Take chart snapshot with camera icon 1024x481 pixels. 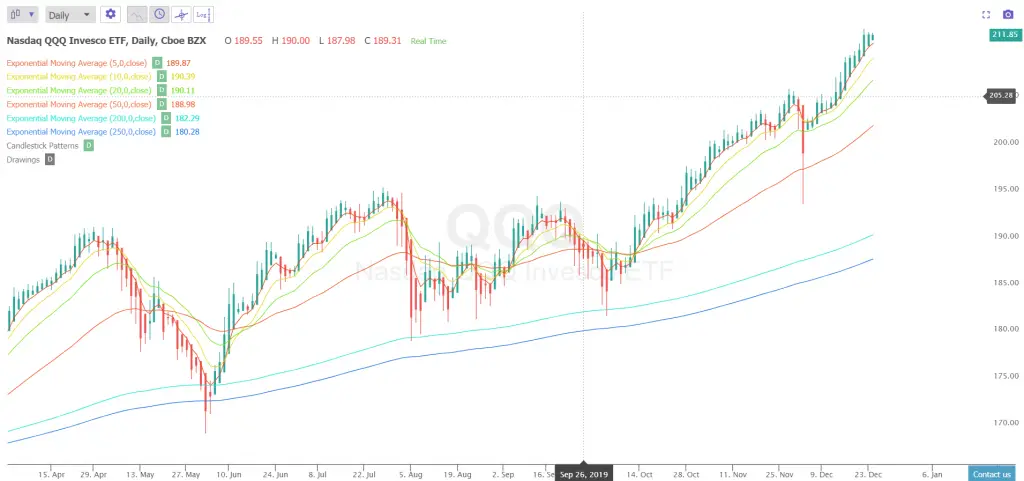click(x=1008, y=14)
